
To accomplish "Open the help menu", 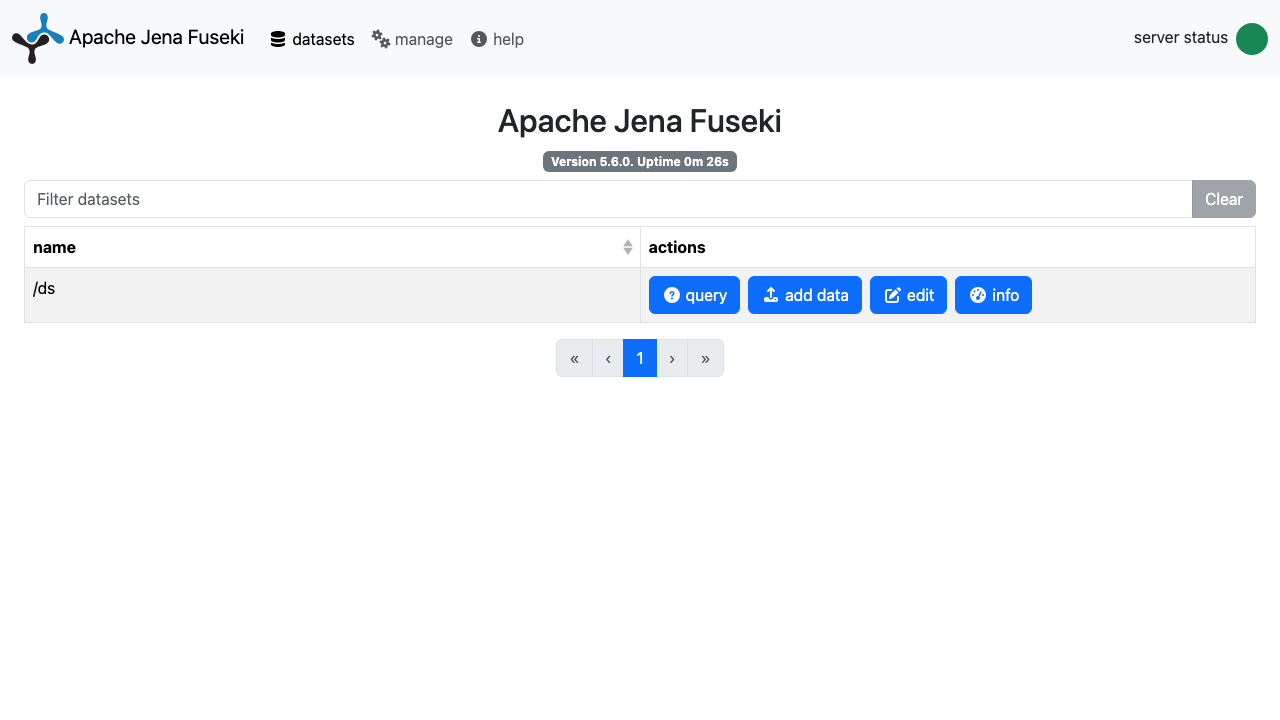I will tap(497, 39).
